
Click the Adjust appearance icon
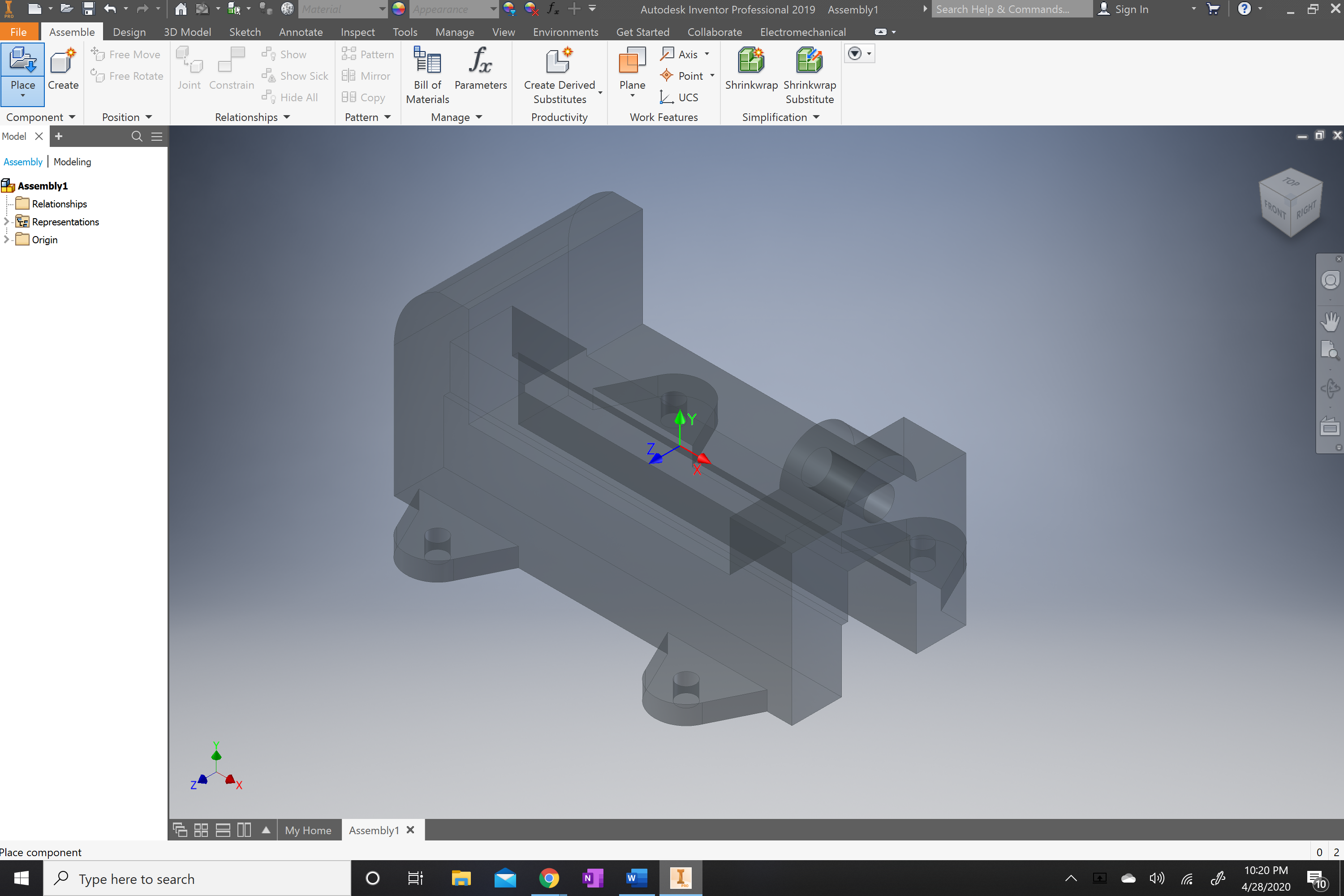tap(509, 9)
